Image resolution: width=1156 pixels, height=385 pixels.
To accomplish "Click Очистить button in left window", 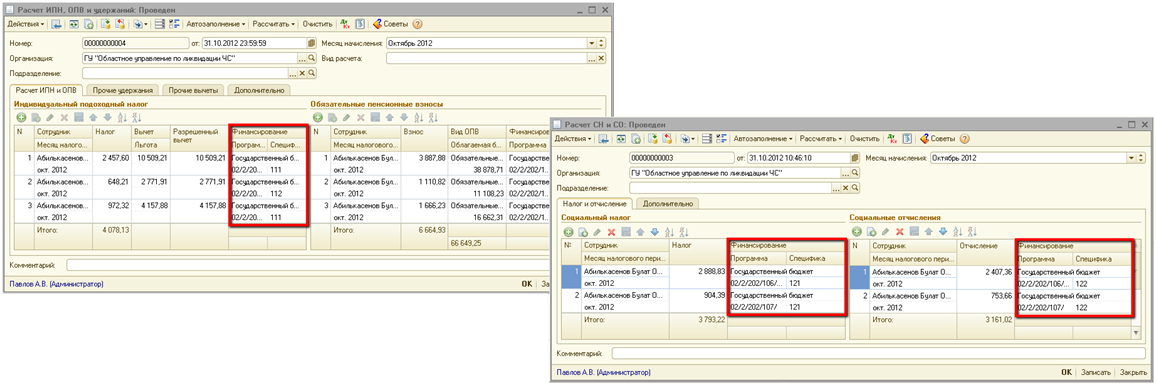I will [x=318, y=24].
